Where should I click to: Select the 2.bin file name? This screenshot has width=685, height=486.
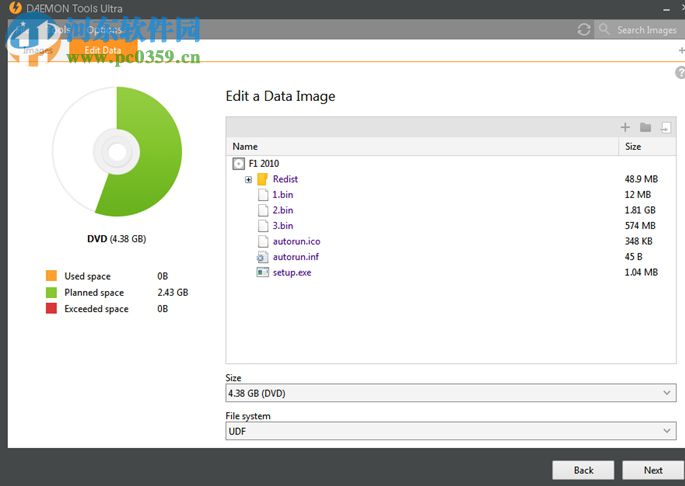(283, 210)
